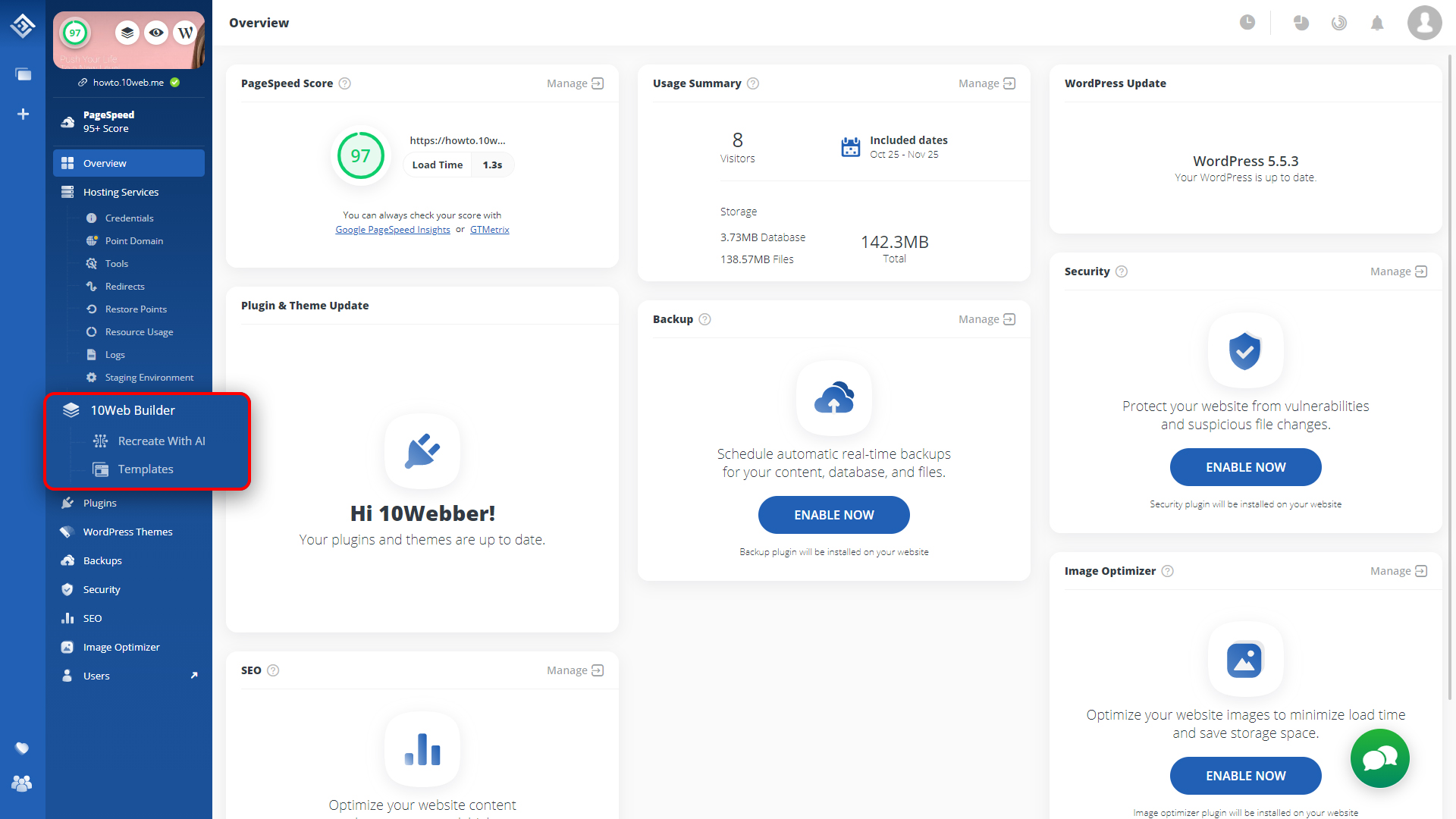Select Overview in sidebar
The image size is (1456, 819).
[129, 163]
